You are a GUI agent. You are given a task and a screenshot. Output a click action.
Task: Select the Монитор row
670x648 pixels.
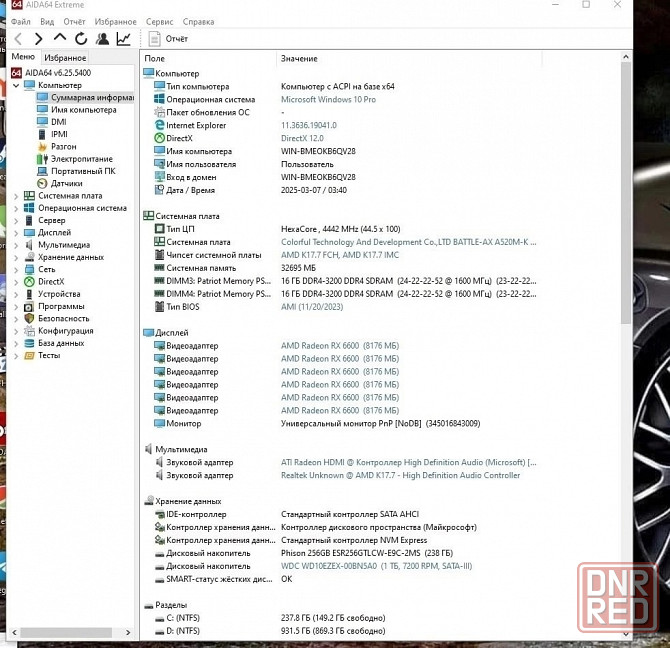pyautogui.click(x=317, y=423)
